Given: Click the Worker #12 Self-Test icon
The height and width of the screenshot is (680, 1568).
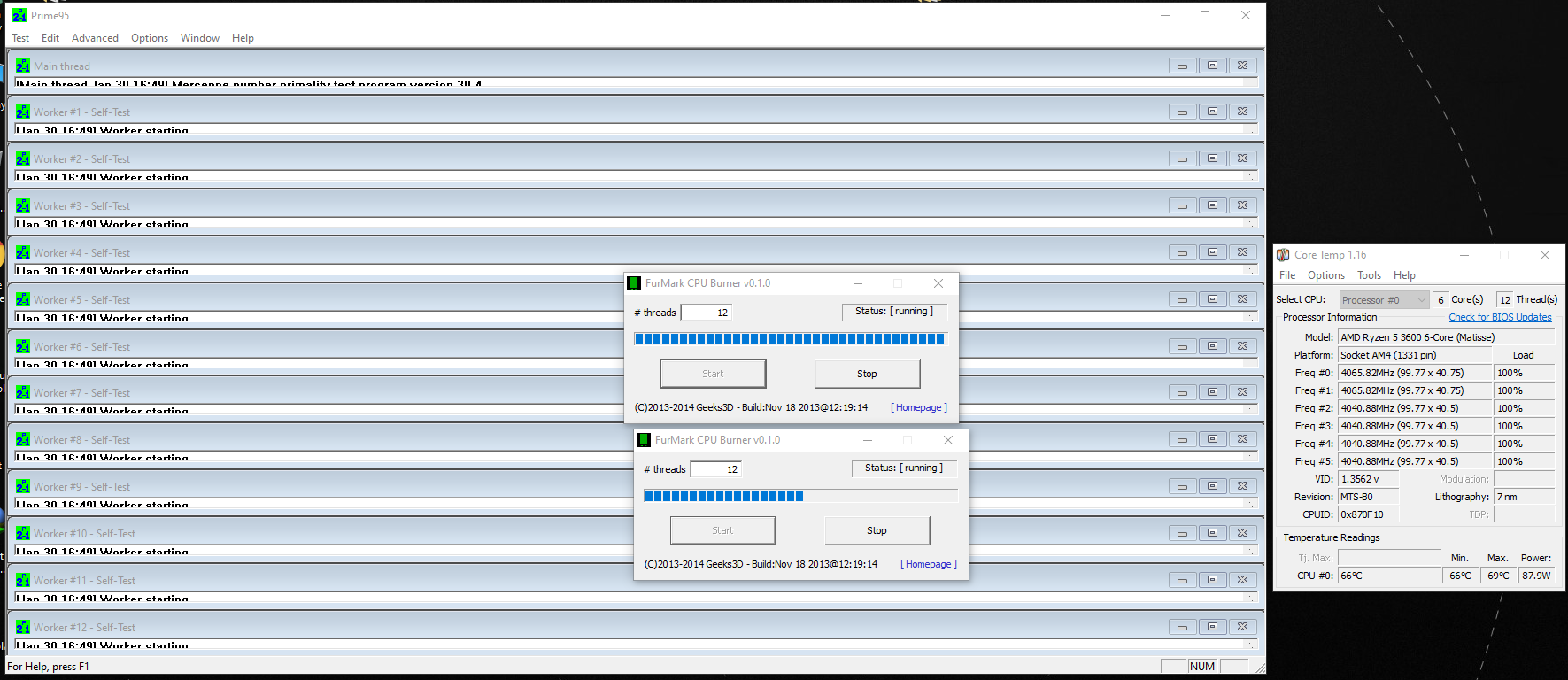Looking at the screenshot, I should (x=23, y=627).
